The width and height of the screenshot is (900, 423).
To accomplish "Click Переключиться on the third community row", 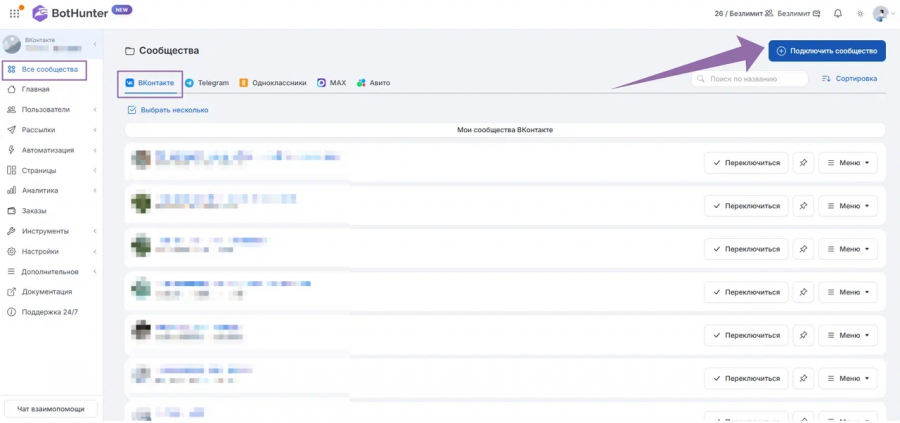I will coord(746,249).
